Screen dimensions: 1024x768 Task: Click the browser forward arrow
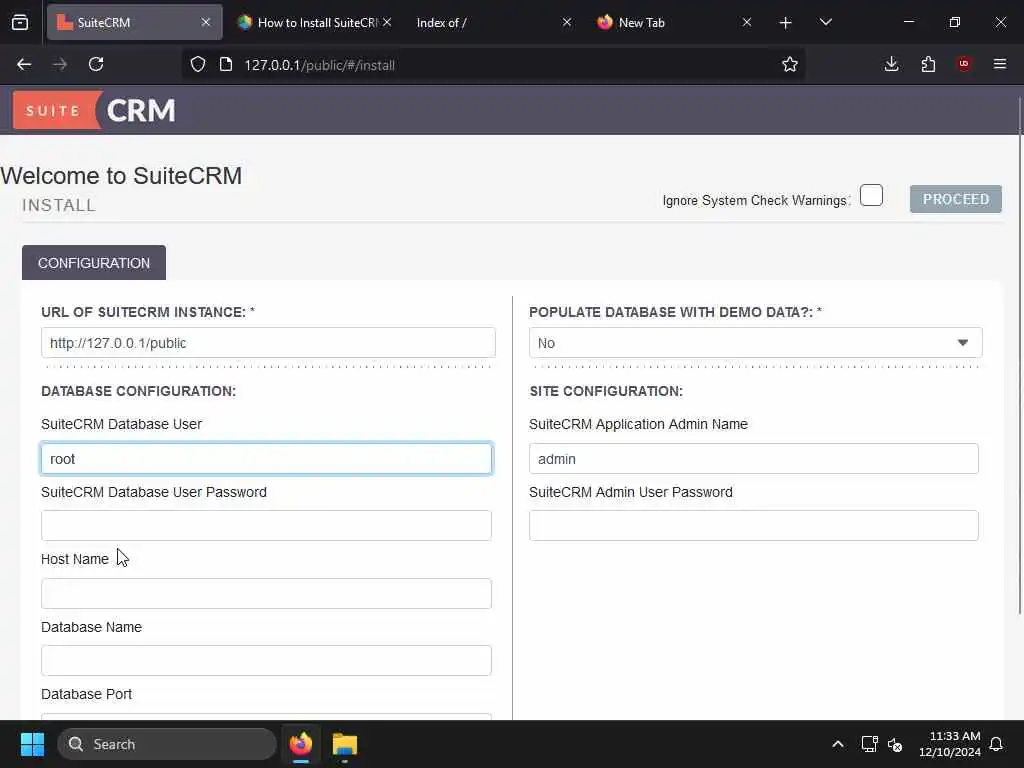pos(60,64)
